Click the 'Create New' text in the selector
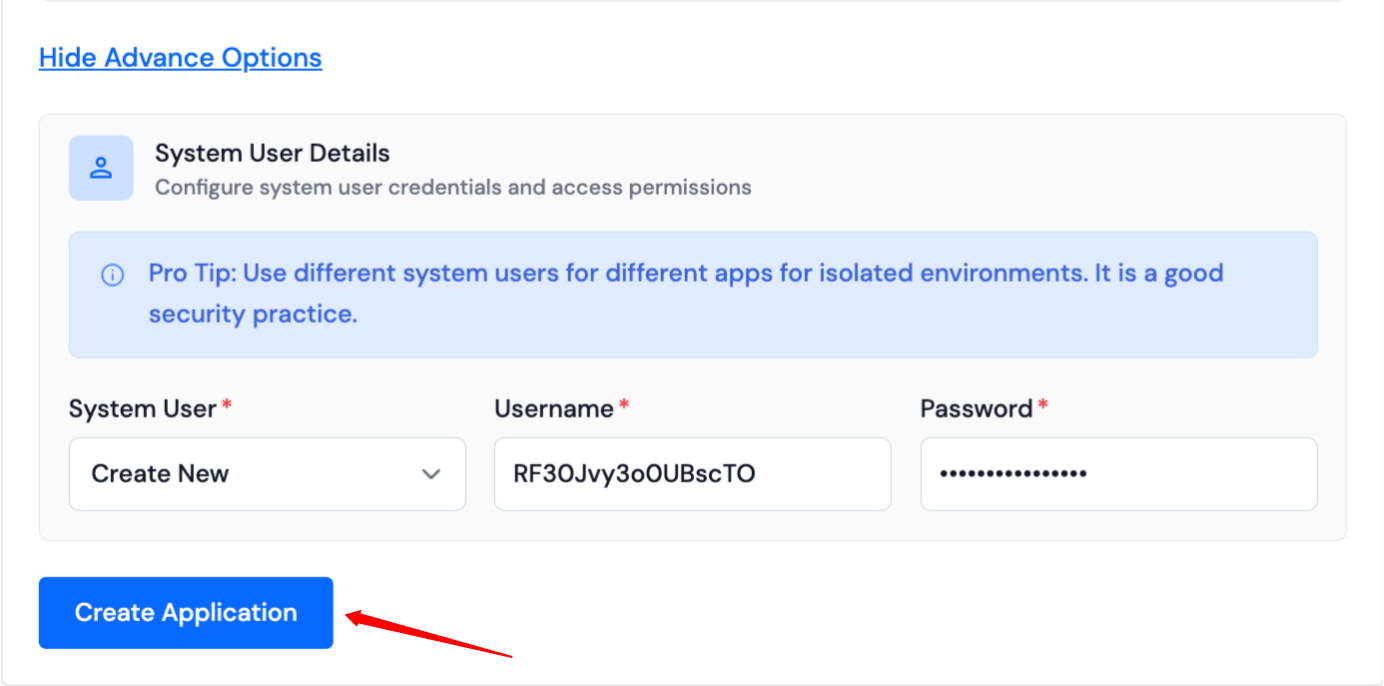The height and width of the screenshot is (686, 1384). pyautogui.click(x=159, y=473)
